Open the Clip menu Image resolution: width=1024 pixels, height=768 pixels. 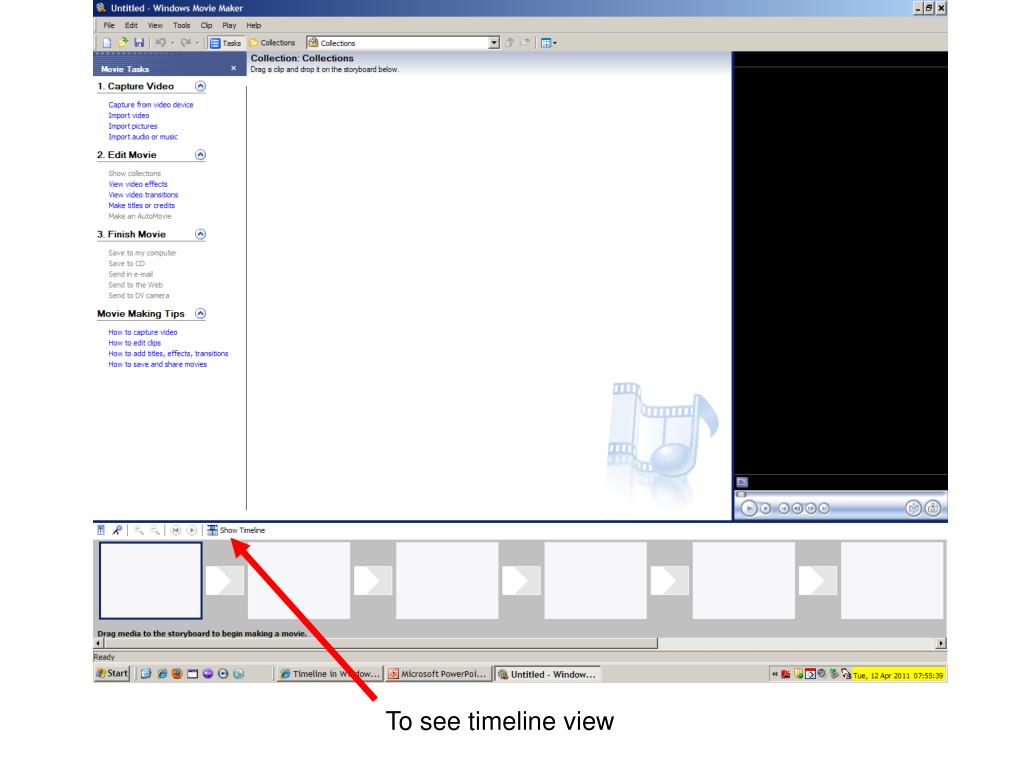click(206, 25)
